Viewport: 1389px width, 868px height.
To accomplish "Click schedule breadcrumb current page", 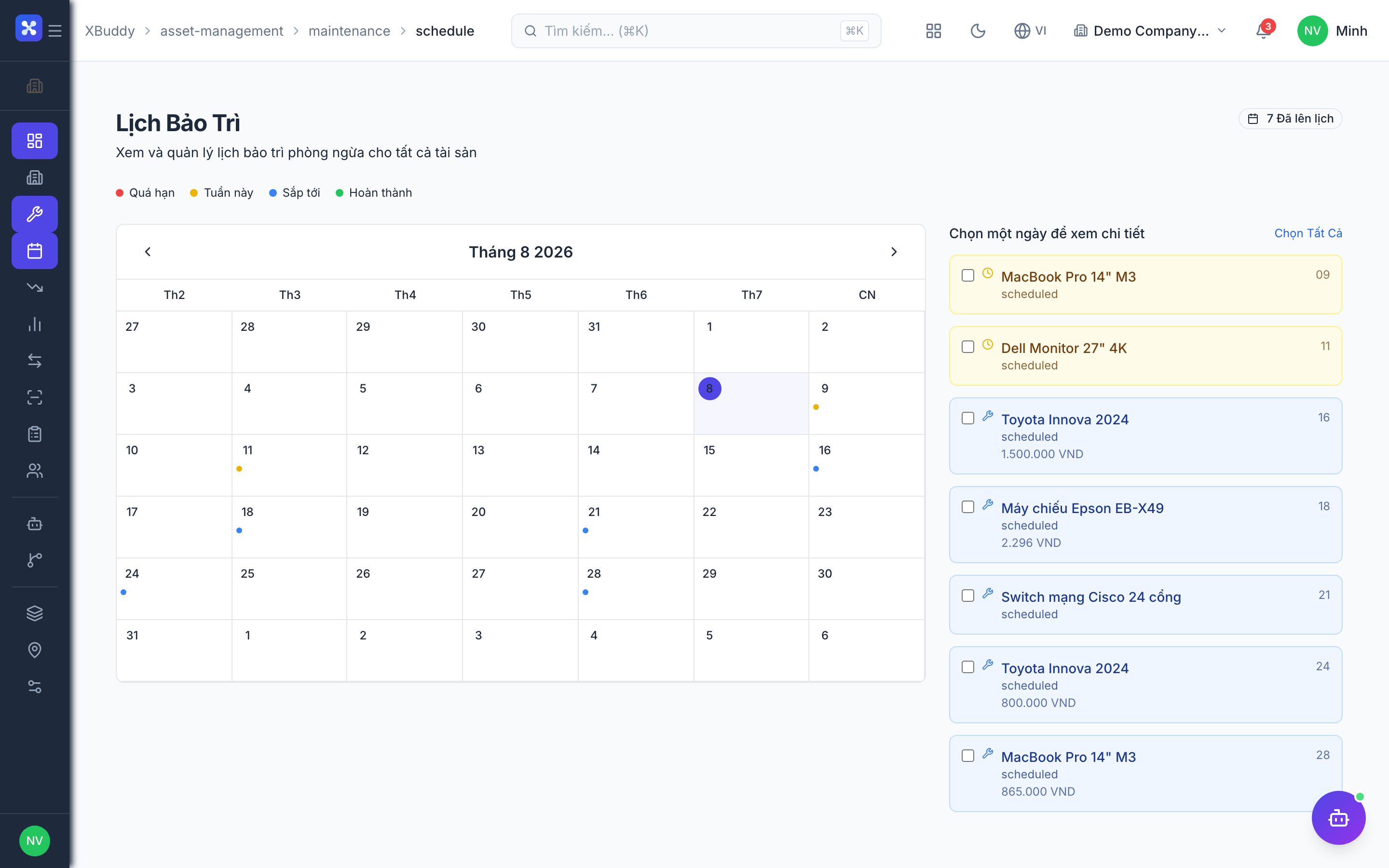I will pyautogui.click(x=445, y=31).
